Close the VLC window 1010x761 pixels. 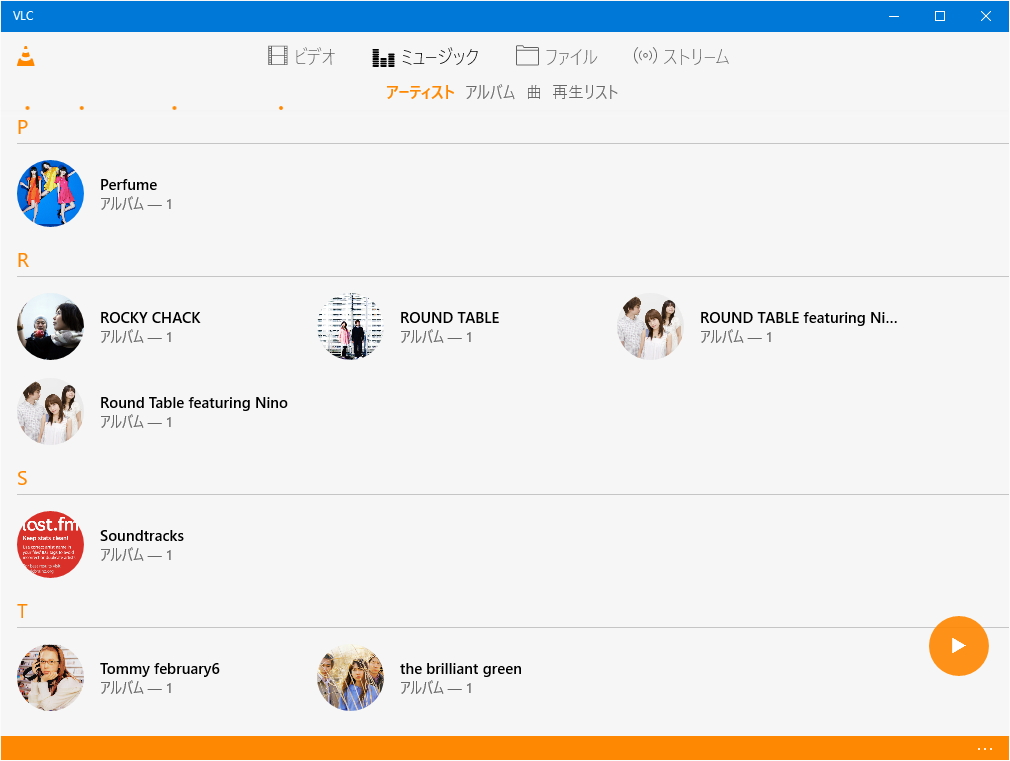pos(986,16)
